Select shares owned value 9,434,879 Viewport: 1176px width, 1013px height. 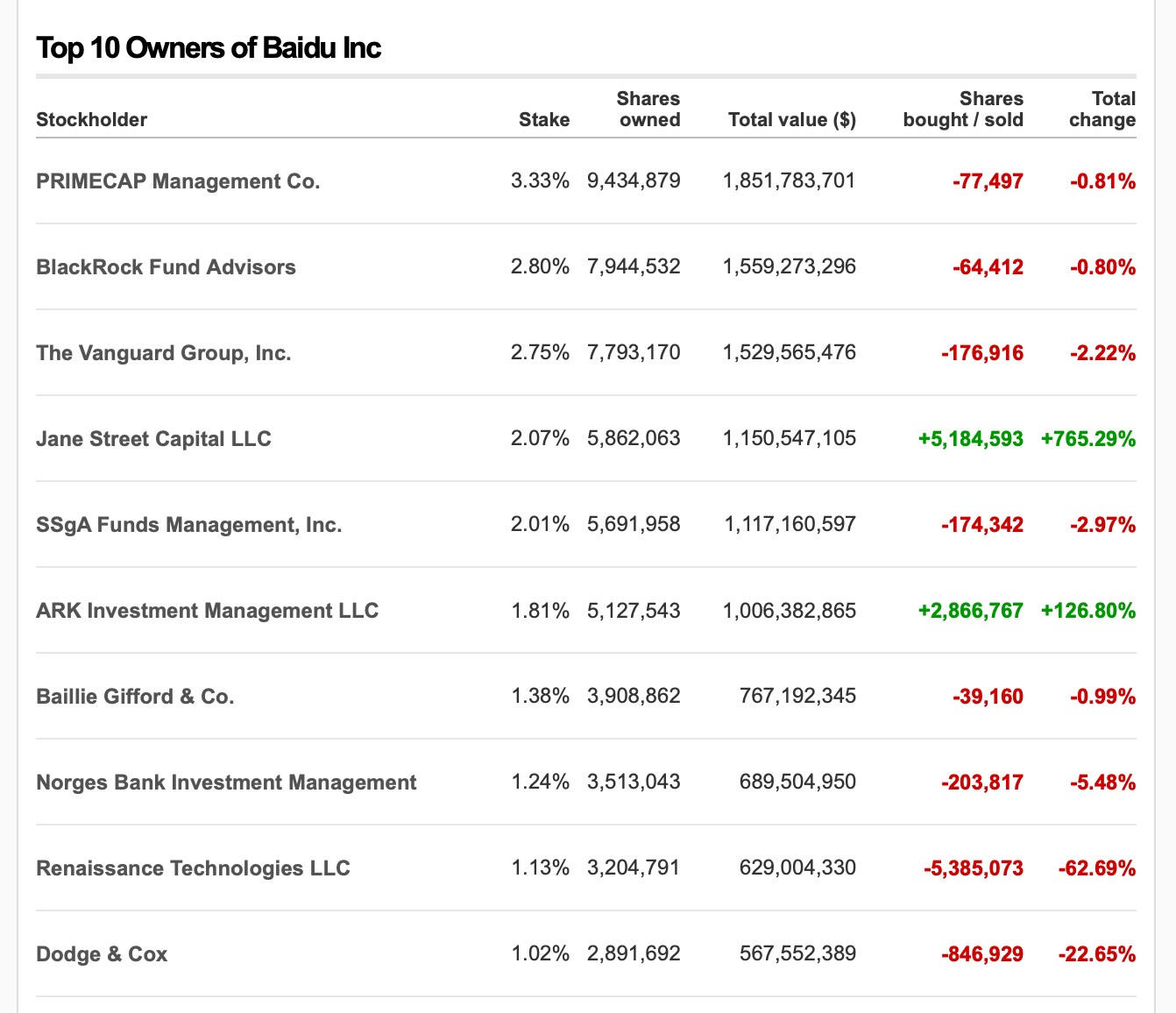pyautogui.click(x=634, y=181)
